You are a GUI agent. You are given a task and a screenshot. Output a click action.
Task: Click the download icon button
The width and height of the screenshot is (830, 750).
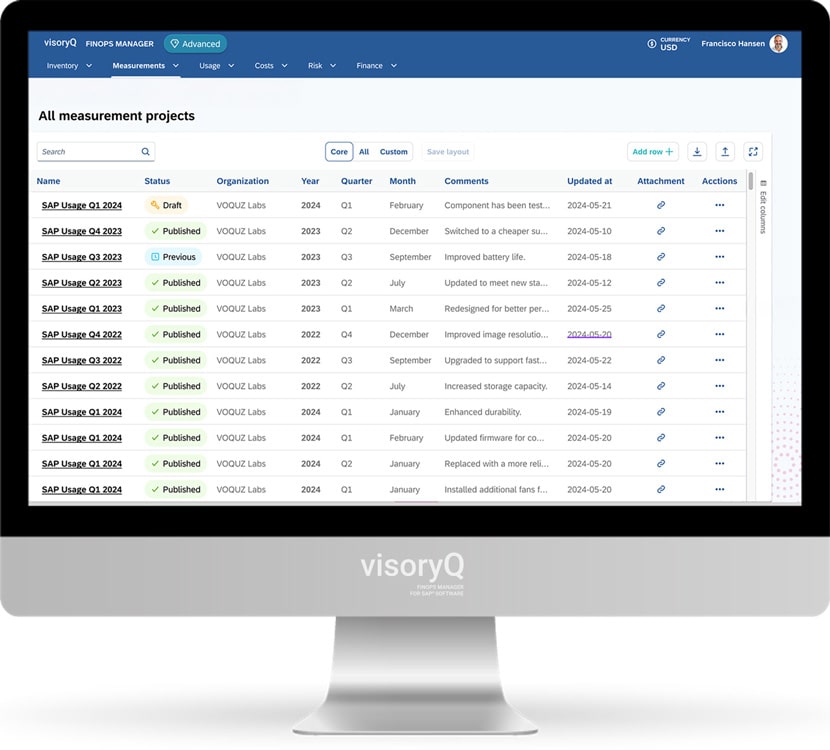[697, 152]
